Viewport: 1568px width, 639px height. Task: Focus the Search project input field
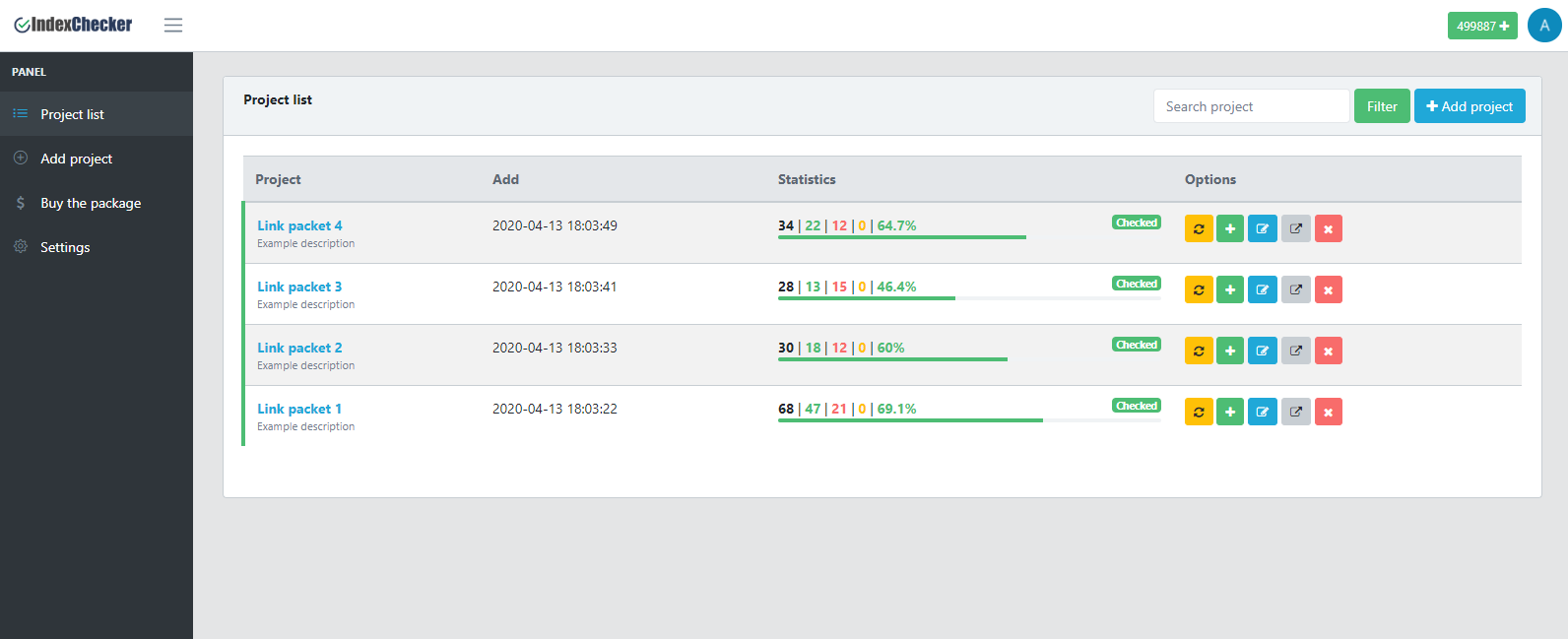tap(1251, 106)
